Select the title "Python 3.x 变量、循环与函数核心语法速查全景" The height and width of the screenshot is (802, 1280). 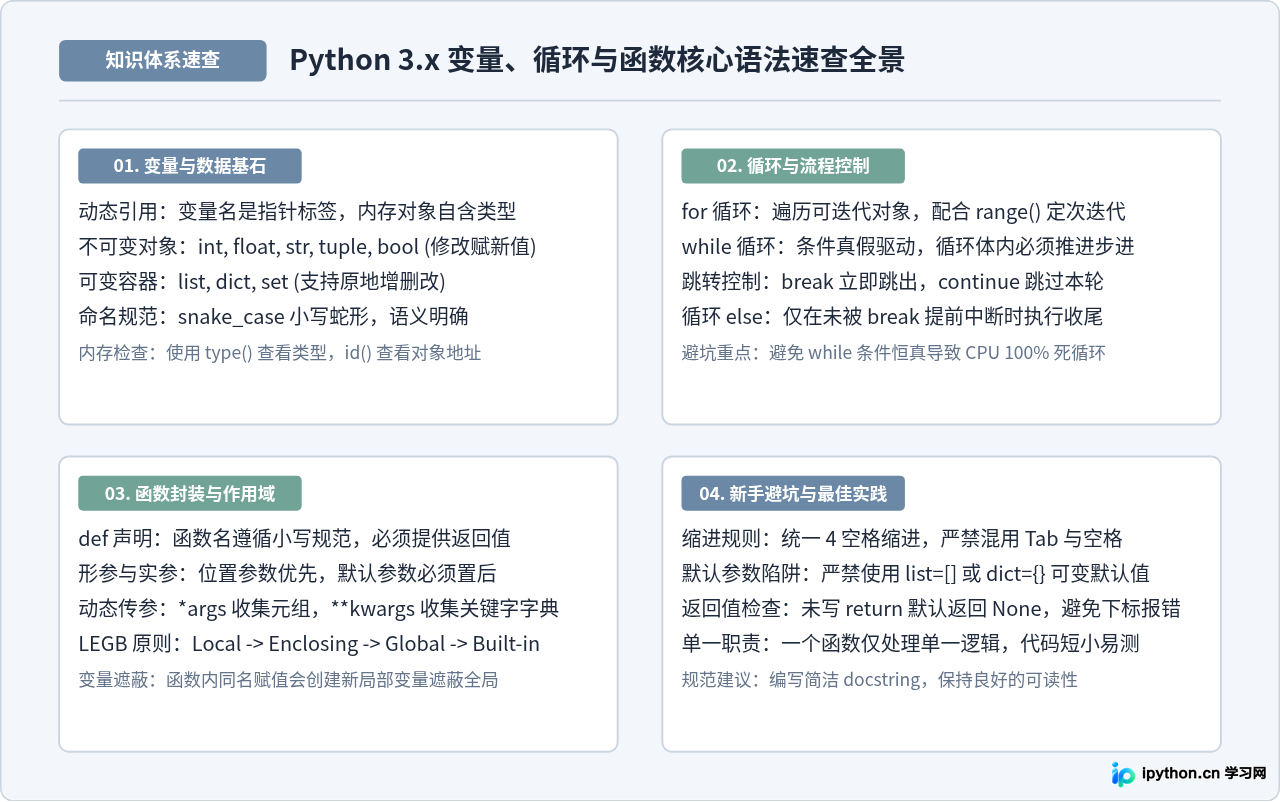coord(597,60)
